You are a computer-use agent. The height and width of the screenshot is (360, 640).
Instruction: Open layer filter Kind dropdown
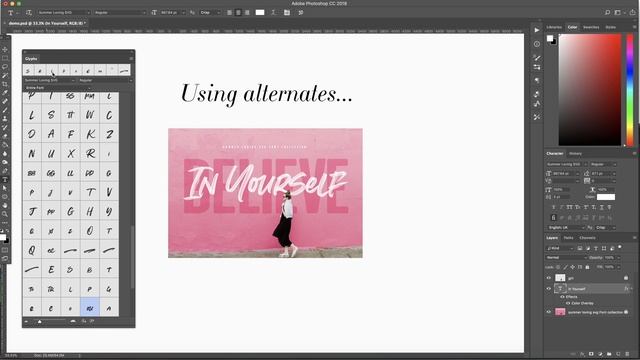coord(560,248)
